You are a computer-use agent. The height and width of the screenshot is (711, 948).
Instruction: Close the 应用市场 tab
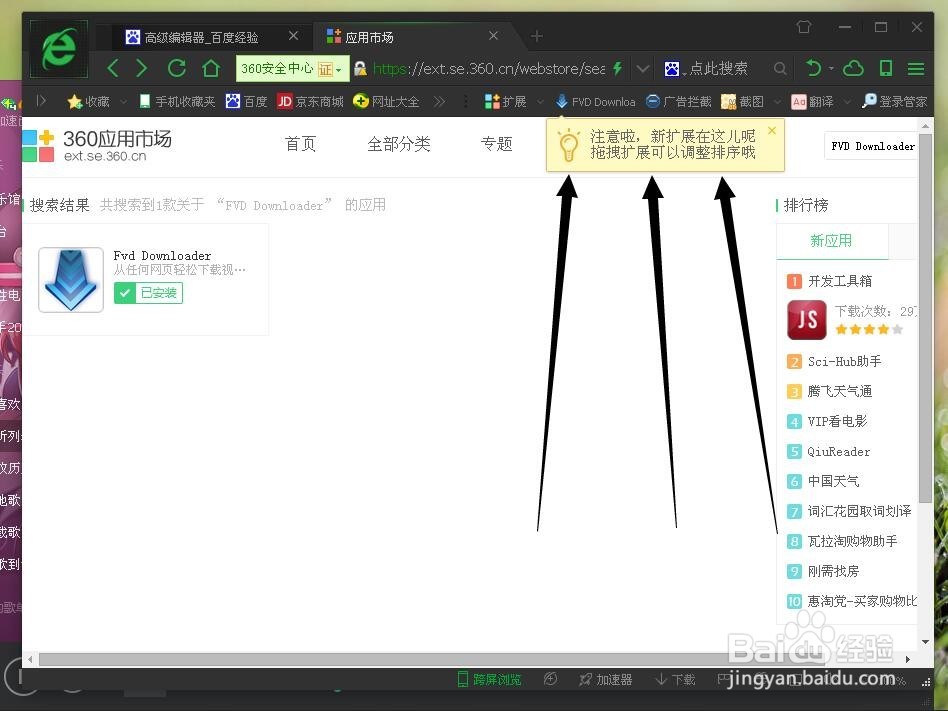coord(493,36)
